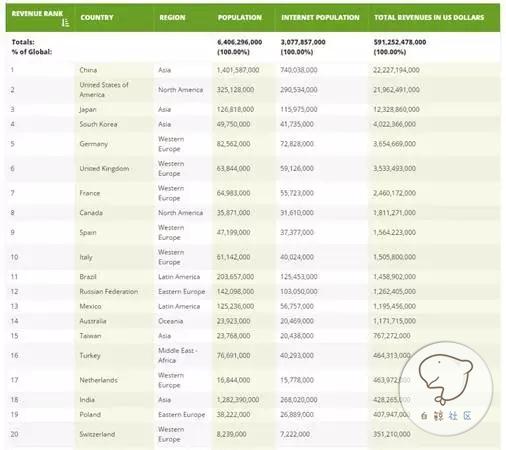Select China's internet population 740,038,000
Screen dimensions: 506x450
[x=299, y=70]
